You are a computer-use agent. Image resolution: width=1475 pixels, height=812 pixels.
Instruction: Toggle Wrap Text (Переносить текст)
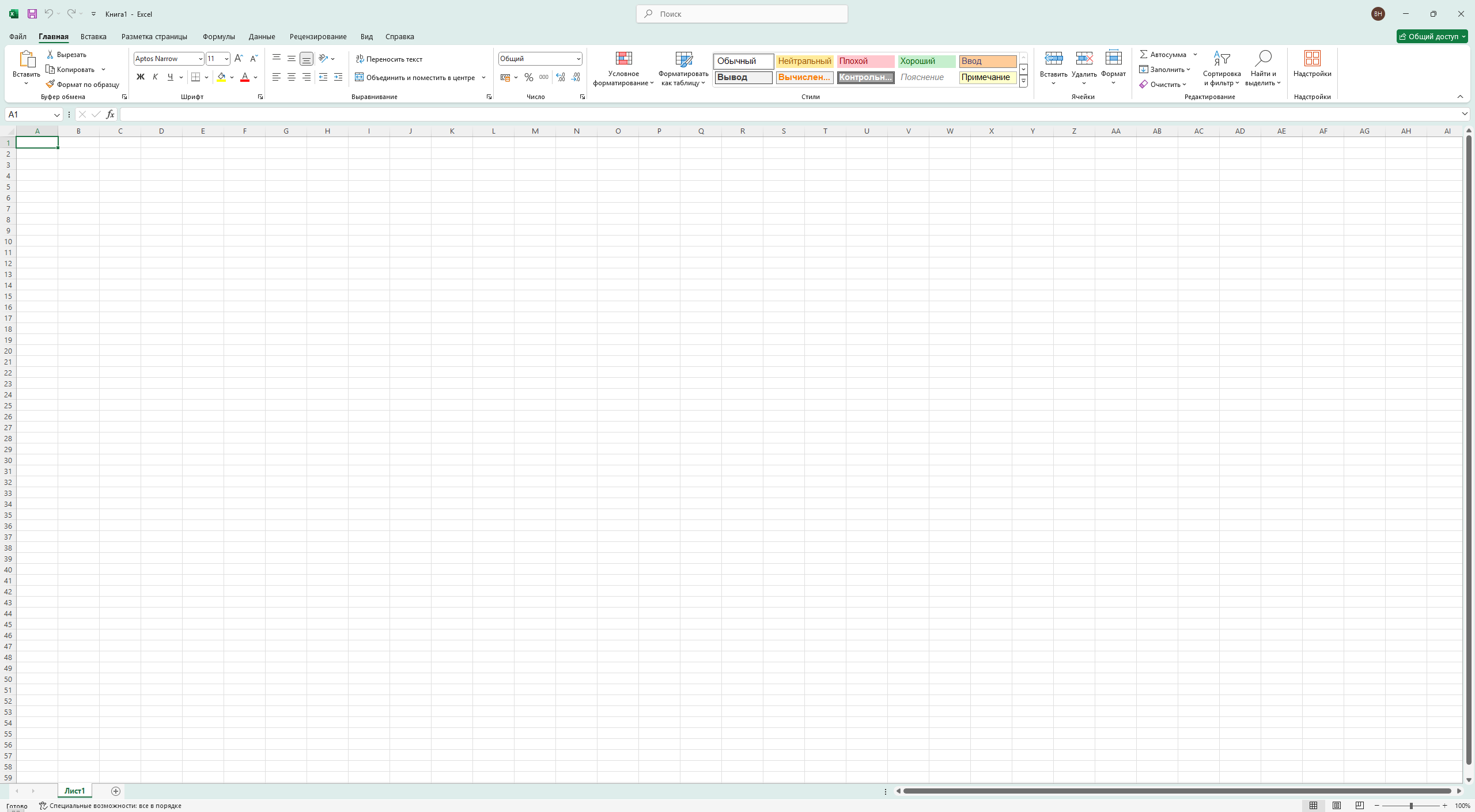click(x=389, y=59)
